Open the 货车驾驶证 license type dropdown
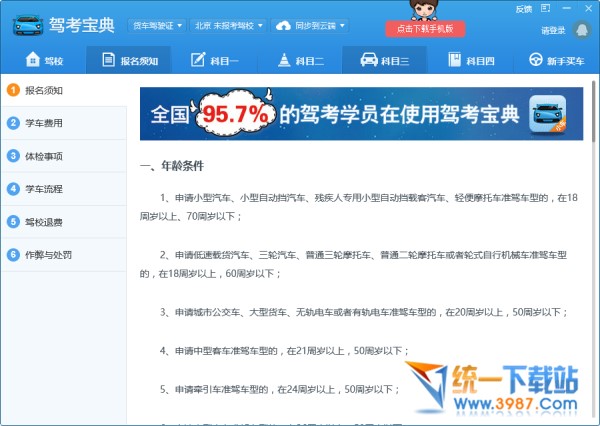This screenshot has height=426, width=600. 157,26
